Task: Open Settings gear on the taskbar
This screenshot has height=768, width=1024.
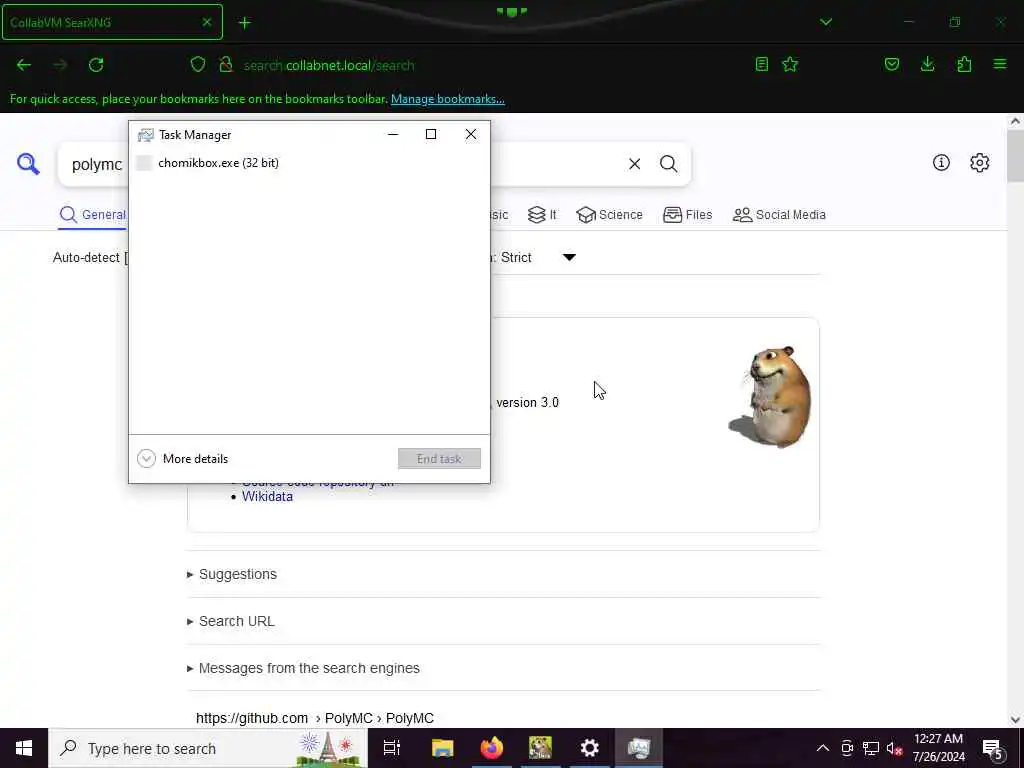Action: [x=589, y=748]
